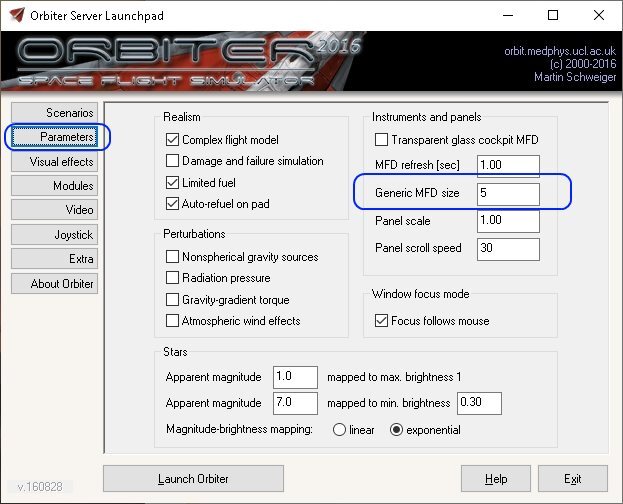Switch to Visual effects tab
The width and height of the screenshot is (623, 504).
click(x=54, y=162)
